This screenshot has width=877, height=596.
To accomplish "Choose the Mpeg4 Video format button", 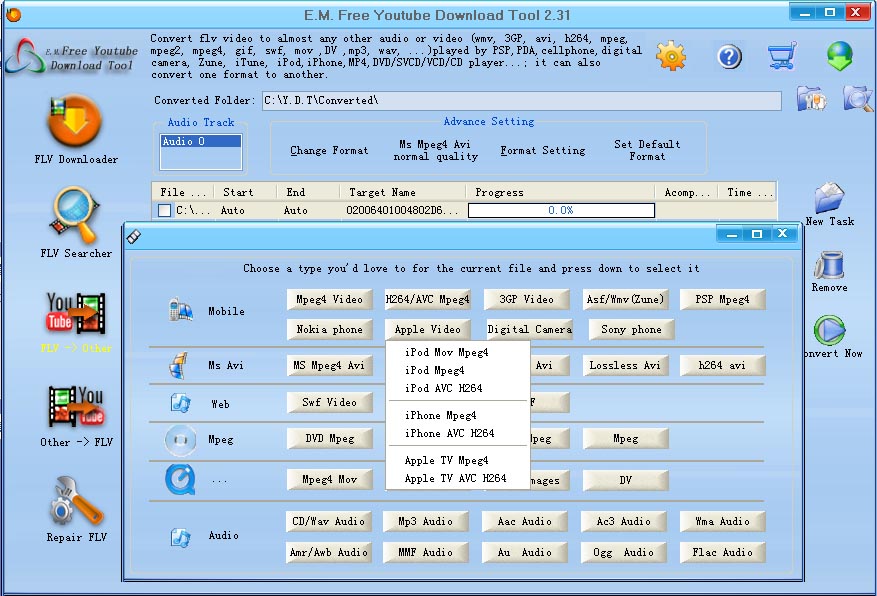I will pos(329,299).
